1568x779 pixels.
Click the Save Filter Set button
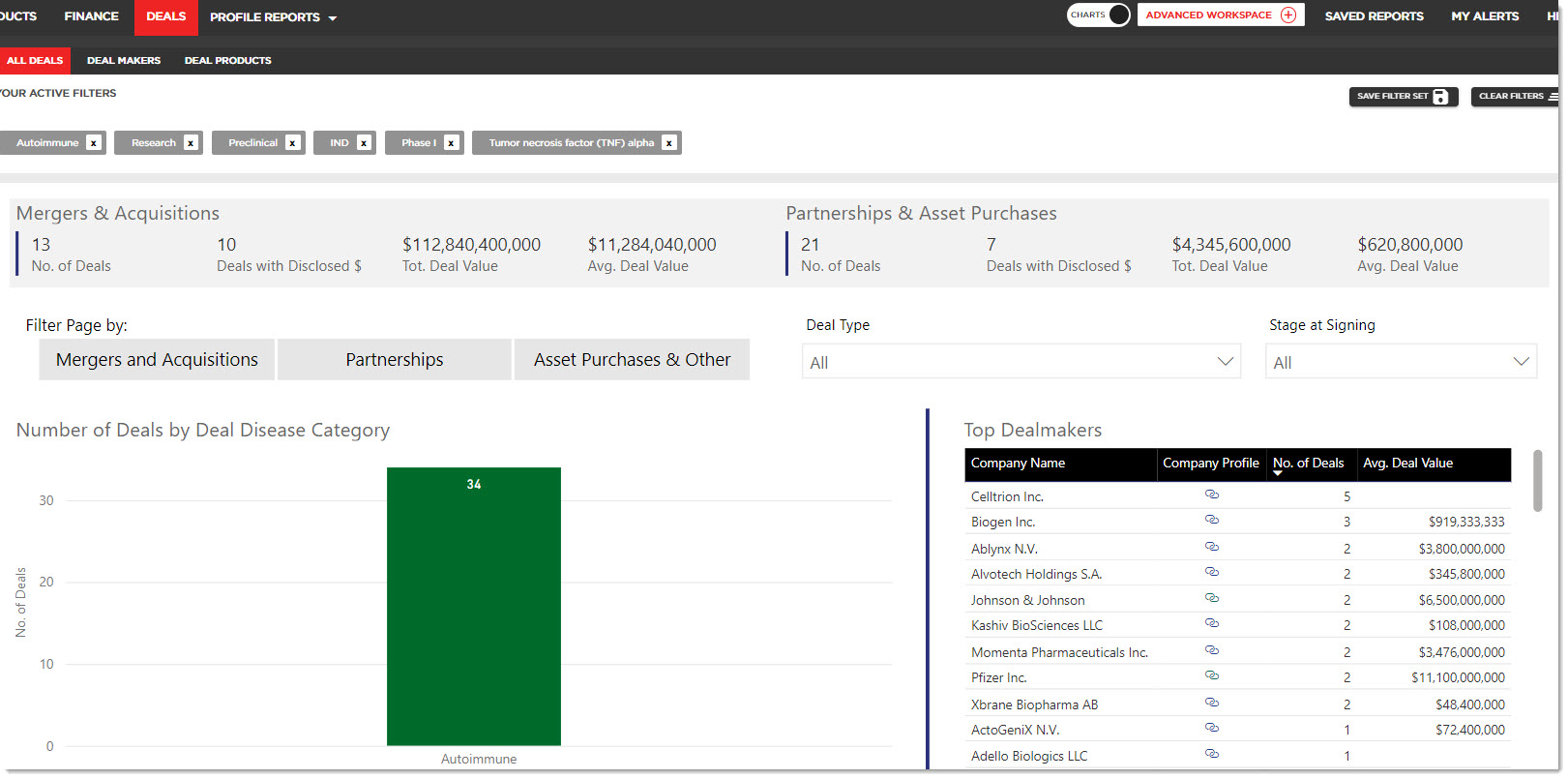click(1404, 96)
